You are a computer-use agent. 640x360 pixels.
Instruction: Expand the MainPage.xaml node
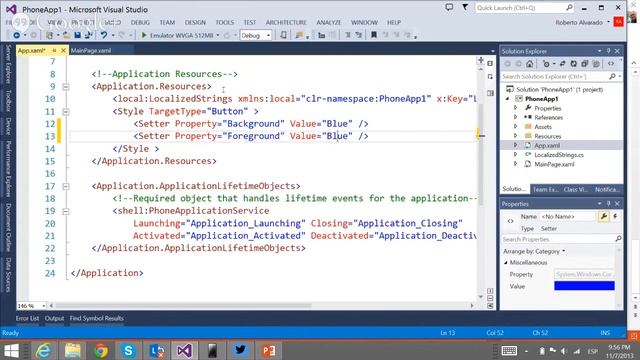pos(516,164)
